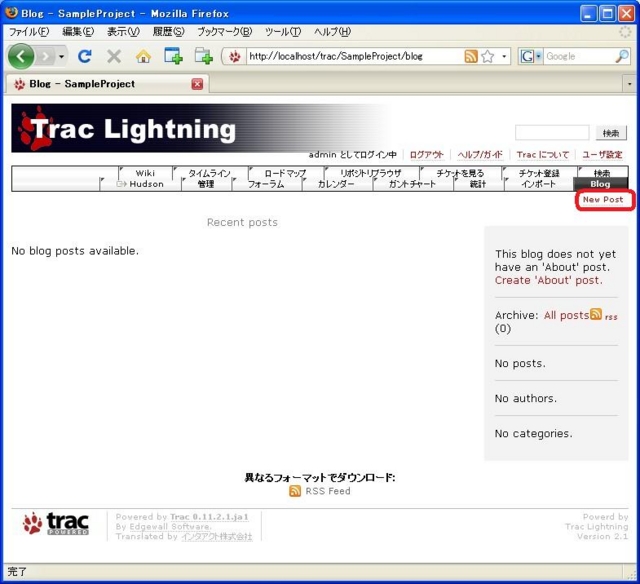The height and width of the screenshot is (584, 640).
Task: Click the trac powered footer logo
Action: (x=56, y=523)
